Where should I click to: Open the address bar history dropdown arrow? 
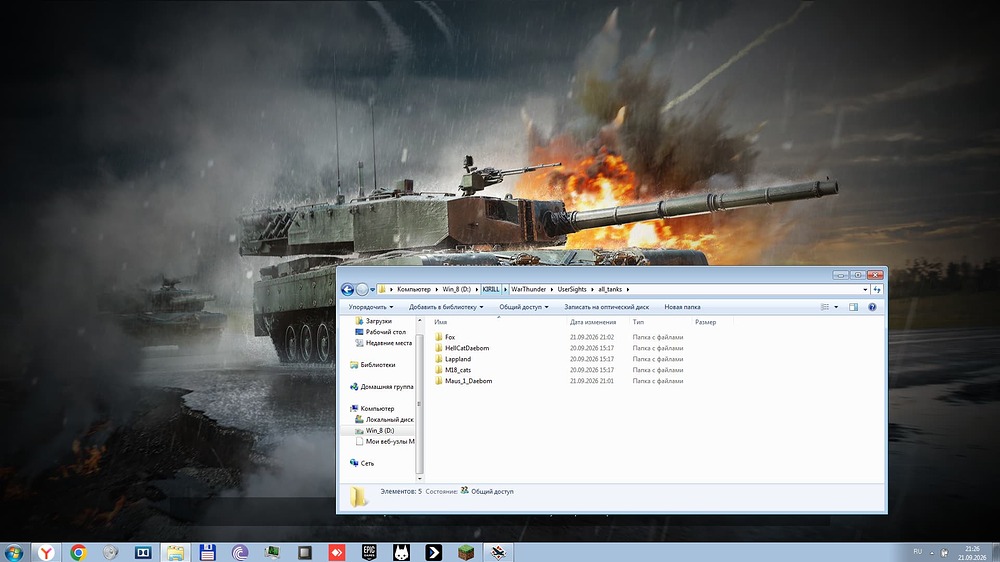(x=865, y=290)
